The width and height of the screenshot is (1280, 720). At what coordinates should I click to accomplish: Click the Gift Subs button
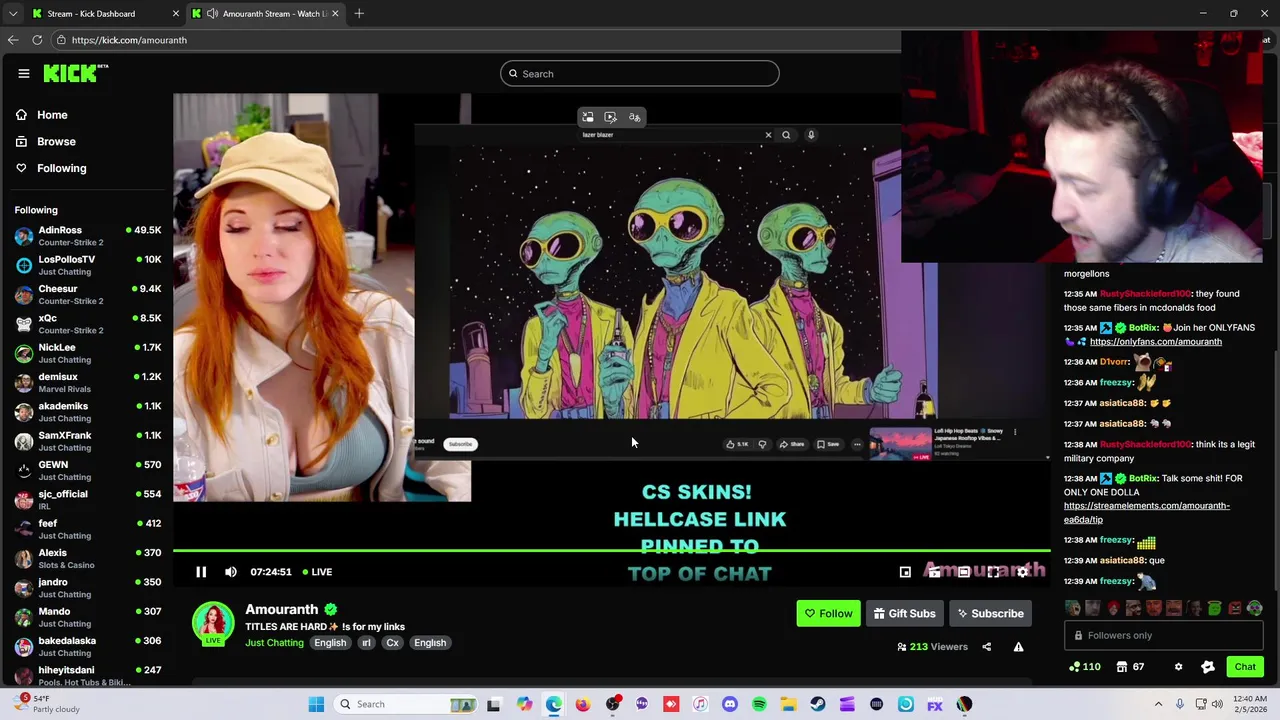(x=904, y=614)
